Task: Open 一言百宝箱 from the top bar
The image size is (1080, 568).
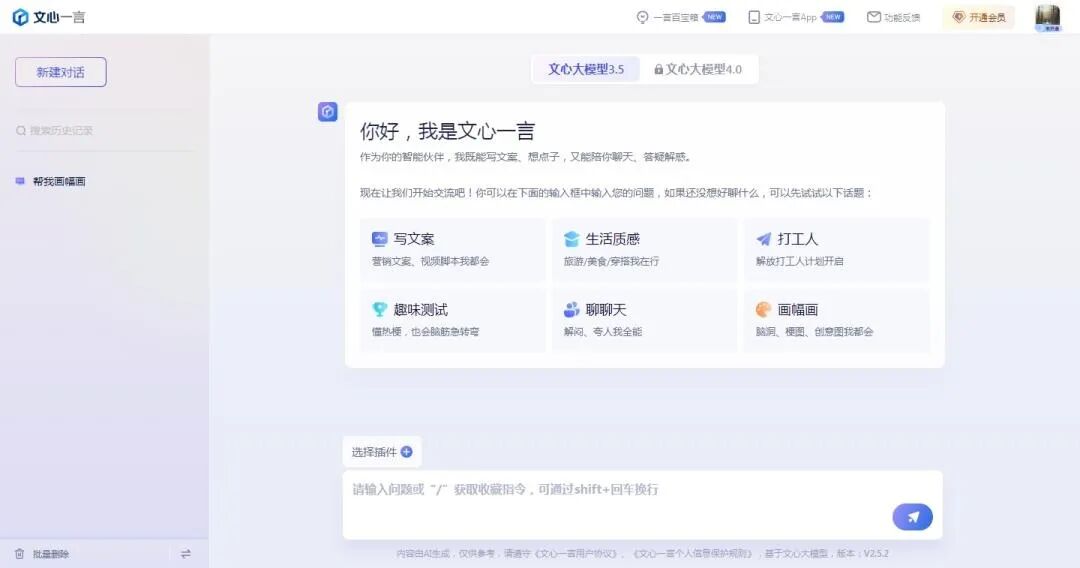Action: click(681, 17)
